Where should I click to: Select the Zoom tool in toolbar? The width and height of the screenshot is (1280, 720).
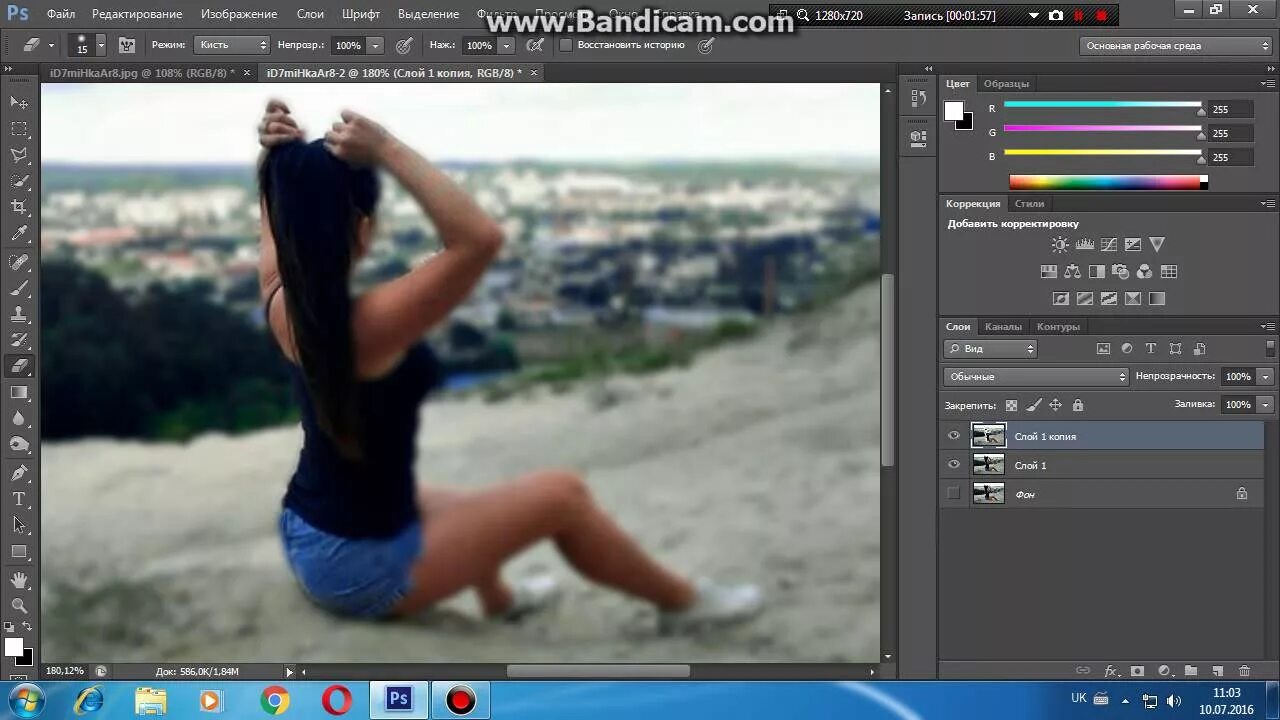19,606
